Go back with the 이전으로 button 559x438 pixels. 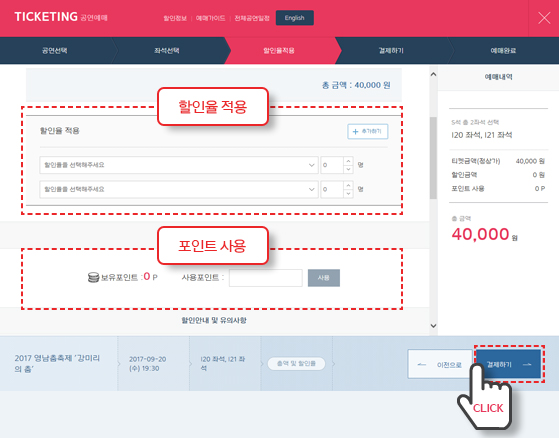click(x=440, y=364)
